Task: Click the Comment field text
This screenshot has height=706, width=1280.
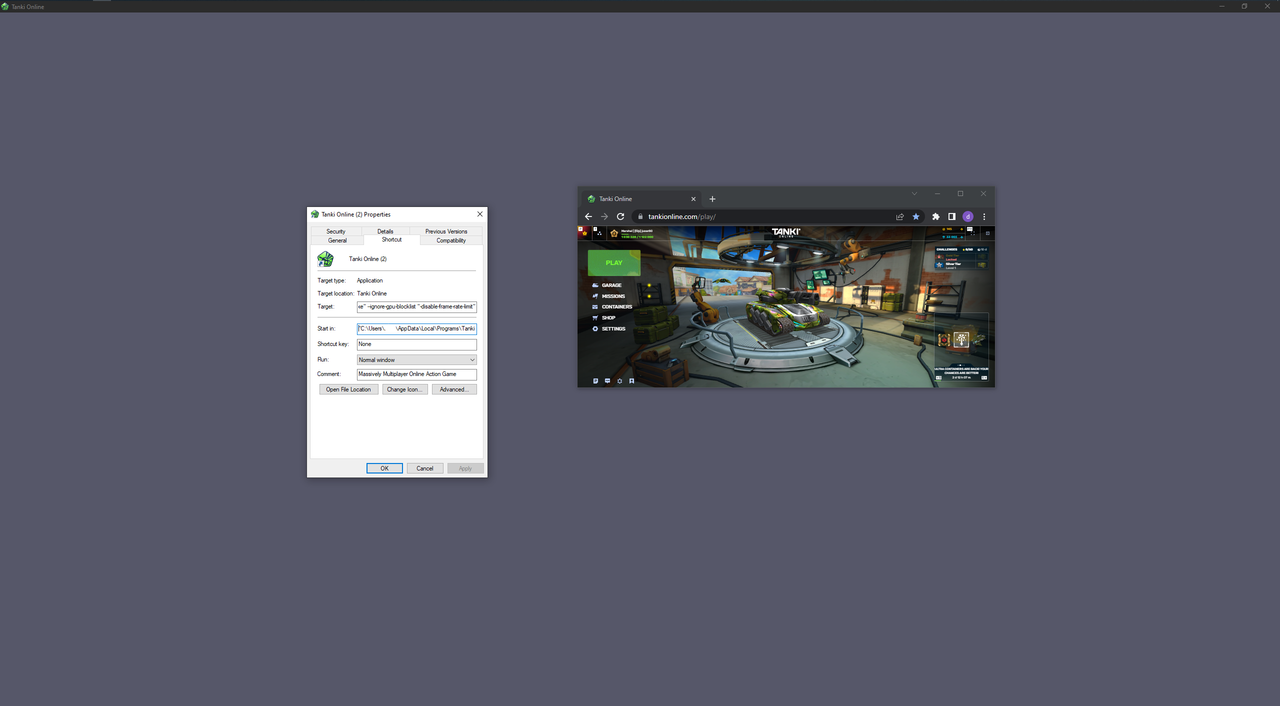Action: click(417, 374)
